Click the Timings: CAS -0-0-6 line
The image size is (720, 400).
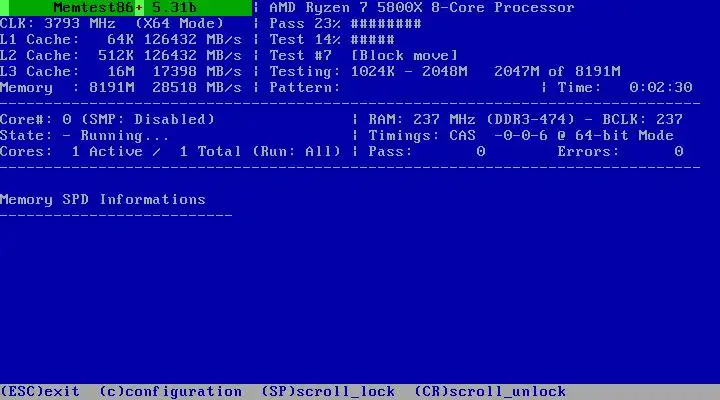coord(521,136)
